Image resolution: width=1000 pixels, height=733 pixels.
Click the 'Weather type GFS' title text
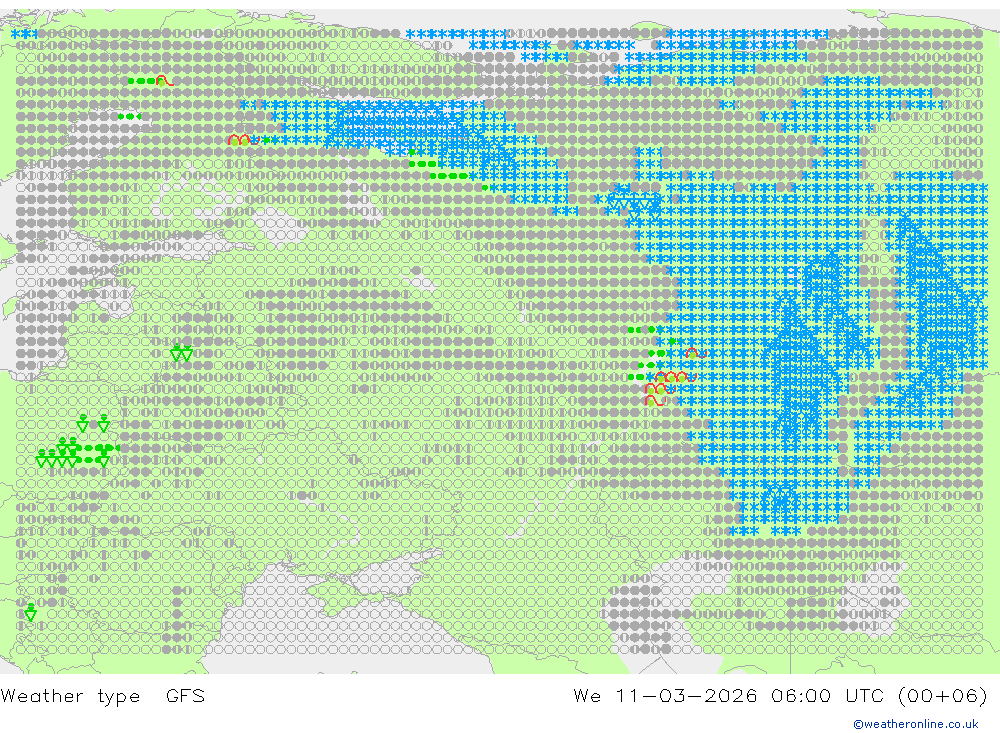(x=103, y=695)
